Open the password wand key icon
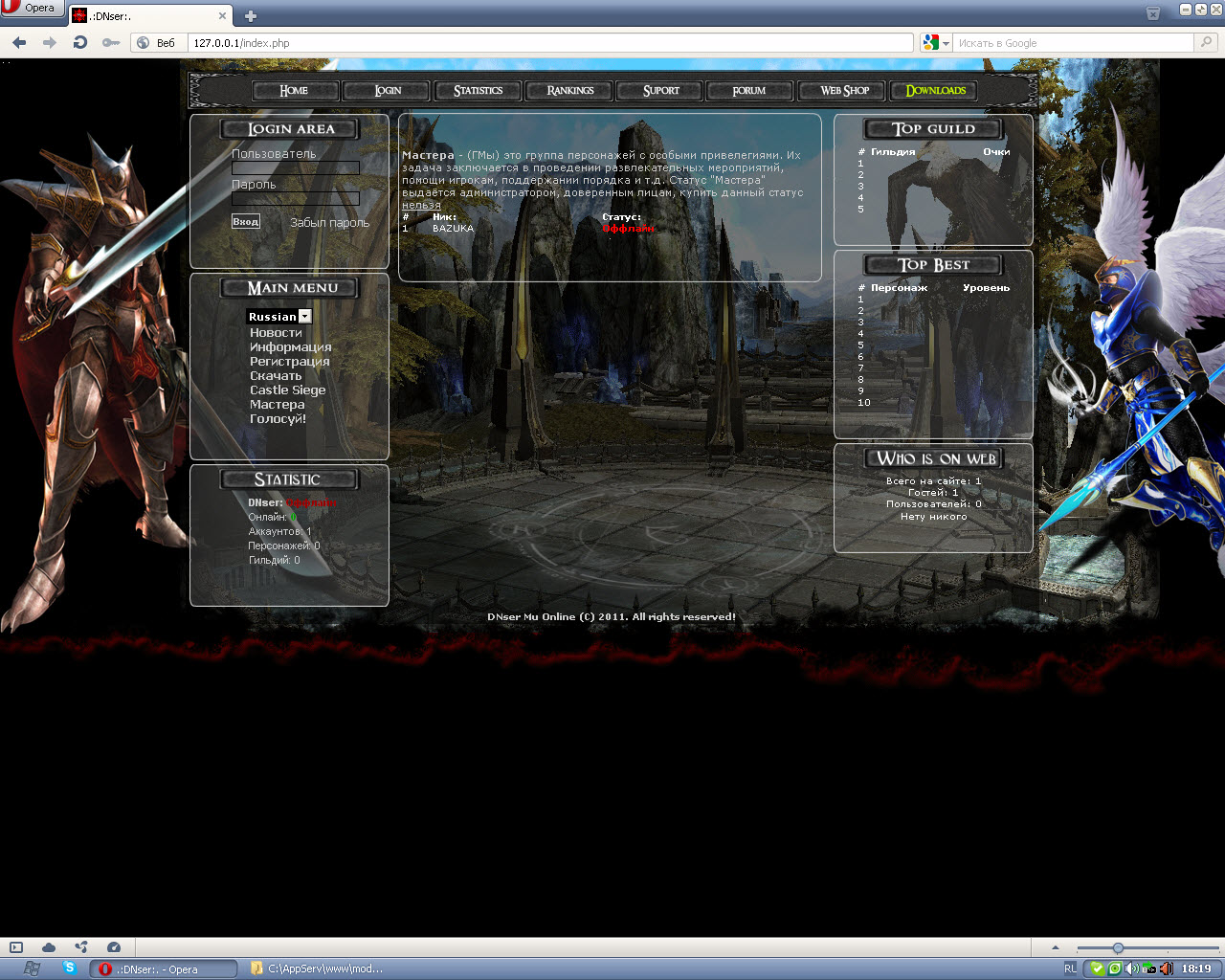The image size is (1225, 980). (x=111, y=42)
